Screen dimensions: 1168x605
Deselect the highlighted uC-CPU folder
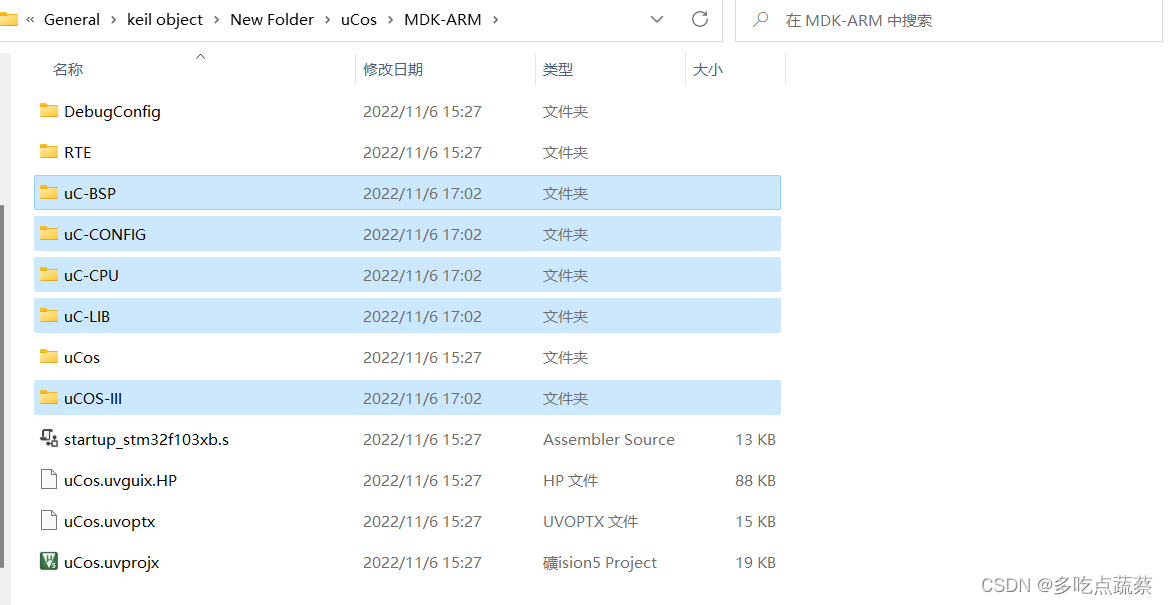click(x=90, y=275)
